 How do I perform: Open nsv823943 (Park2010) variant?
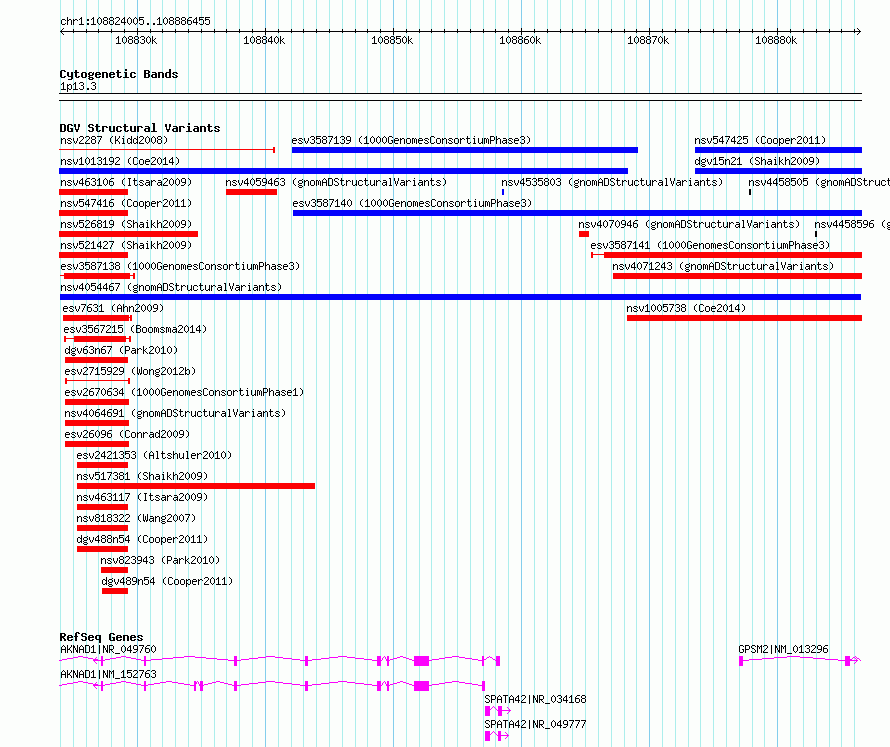[x=160, y=560]
